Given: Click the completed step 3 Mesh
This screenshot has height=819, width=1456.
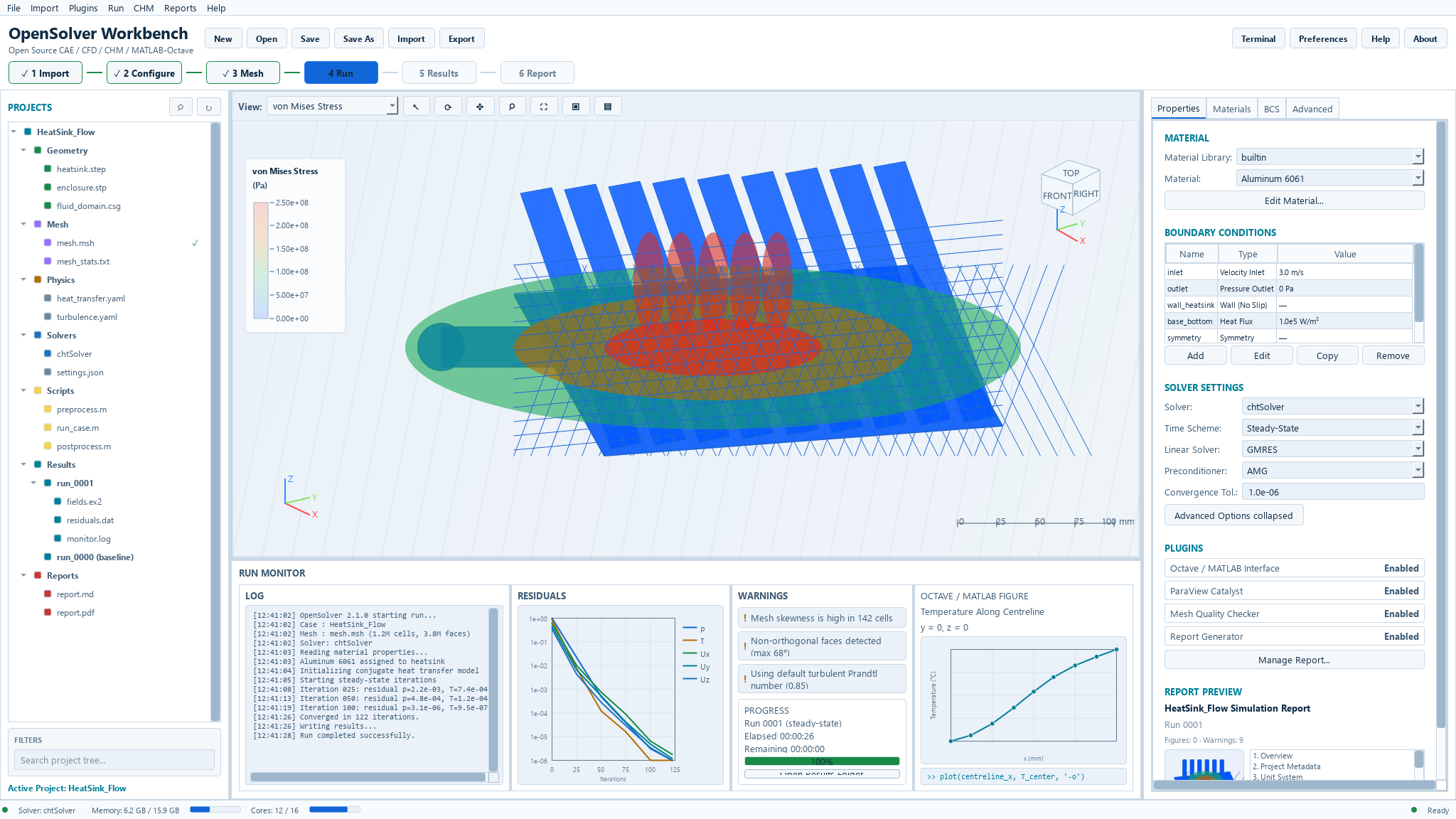Looking at the screenshot, I should 243,73.
